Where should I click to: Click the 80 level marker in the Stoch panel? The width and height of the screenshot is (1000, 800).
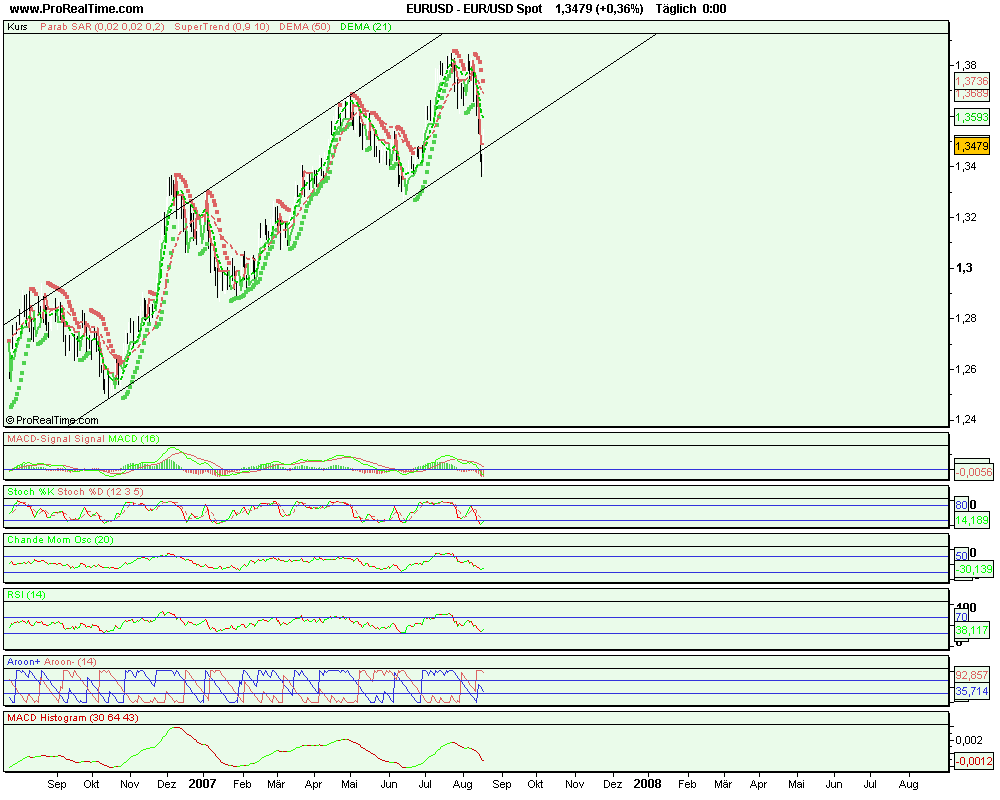pos(961,505)
